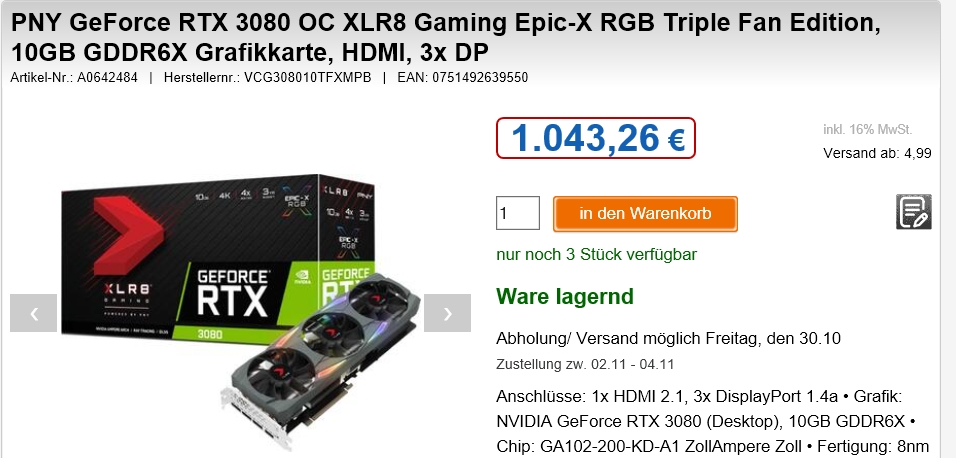Click the 'Versand ab: 4,99' shipping info
The height and width of the screenshot is (458, 956).
pos(877,153)
